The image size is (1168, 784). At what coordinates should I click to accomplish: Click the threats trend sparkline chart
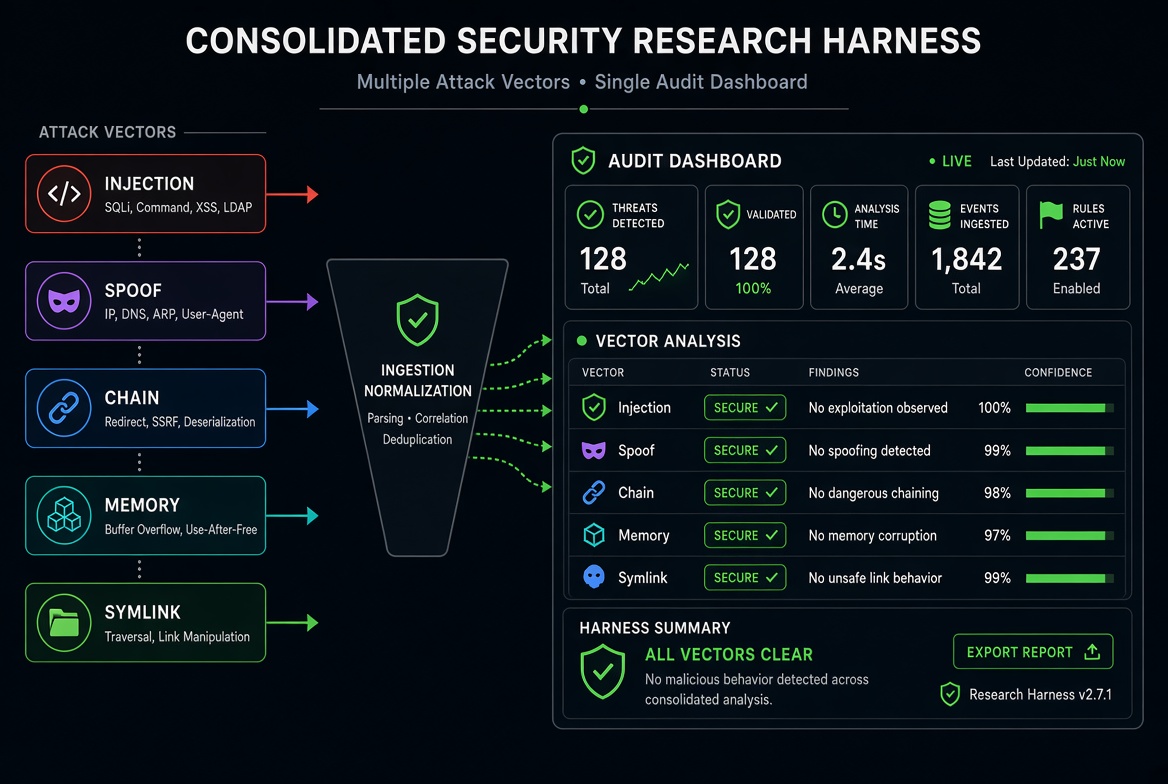[x=658, y=276]
